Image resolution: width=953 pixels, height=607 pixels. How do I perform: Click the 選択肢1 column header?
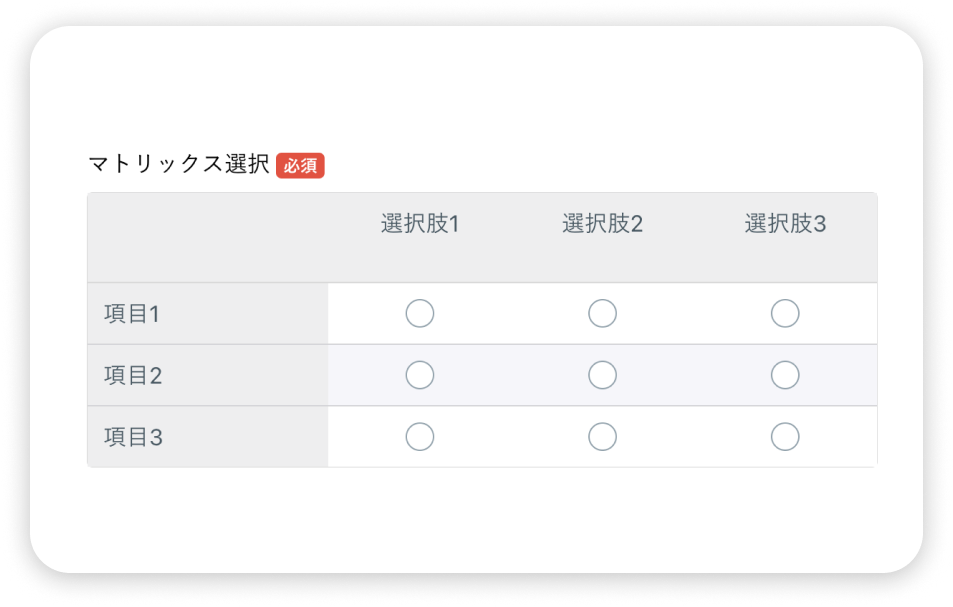(x=420, y=224)
